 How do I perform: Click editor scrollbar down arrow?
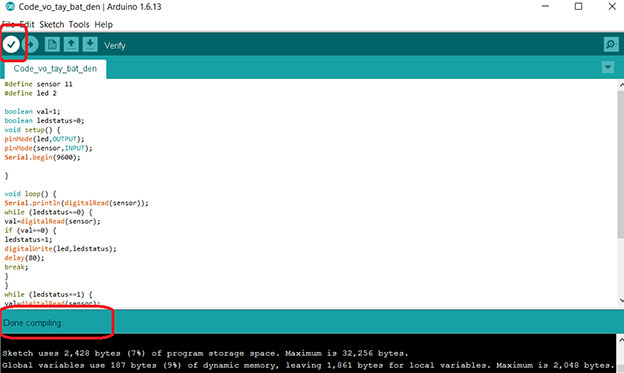point(621,301)
